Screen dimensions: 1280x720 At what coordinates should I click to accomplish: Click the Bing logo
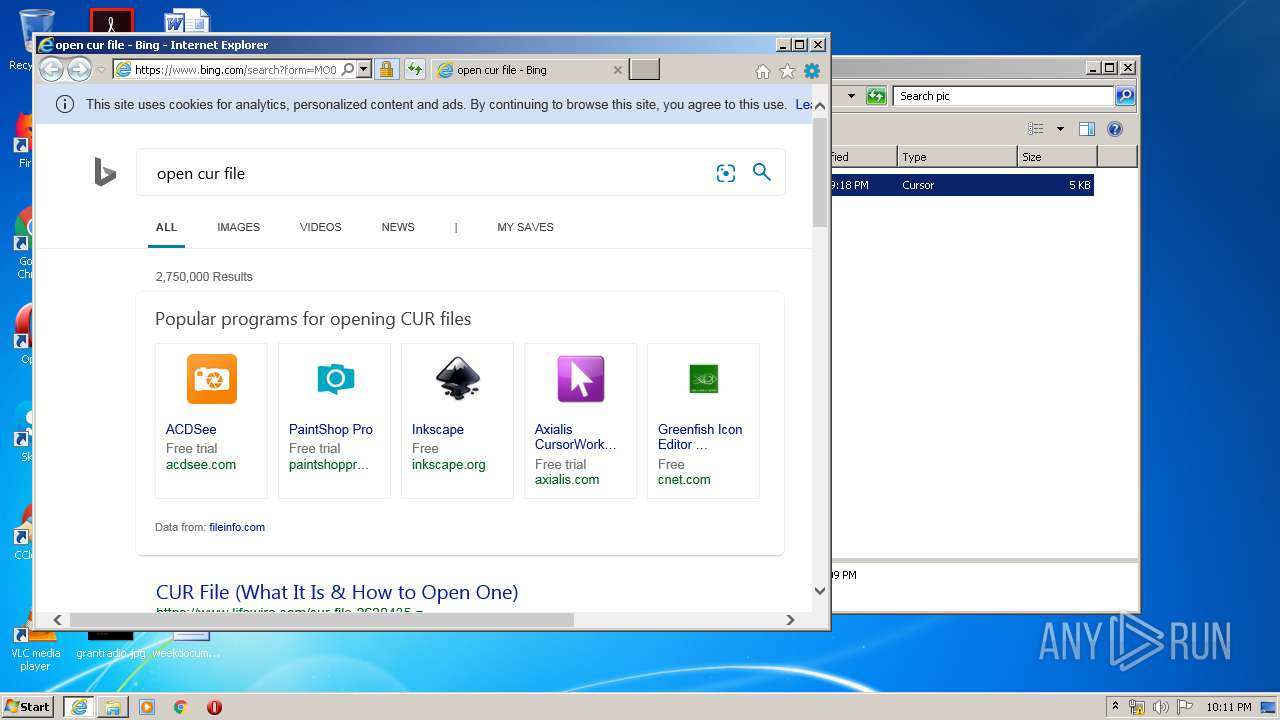tap(105, 172)
